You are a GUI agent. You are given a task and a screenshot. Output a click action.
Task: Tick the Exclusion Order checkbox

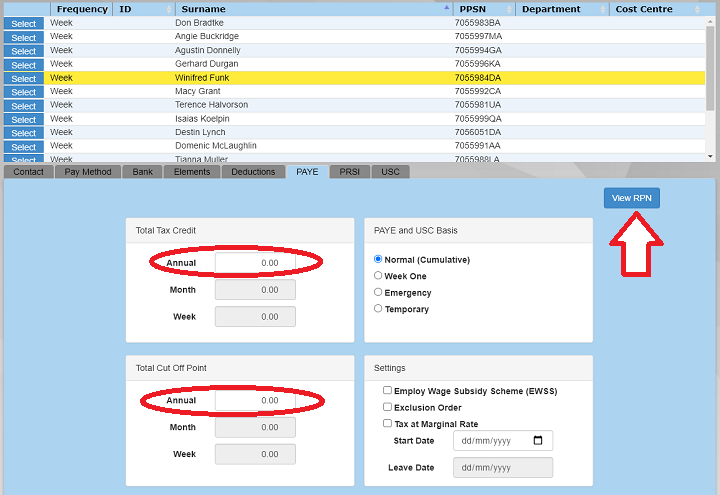[388, 407]
